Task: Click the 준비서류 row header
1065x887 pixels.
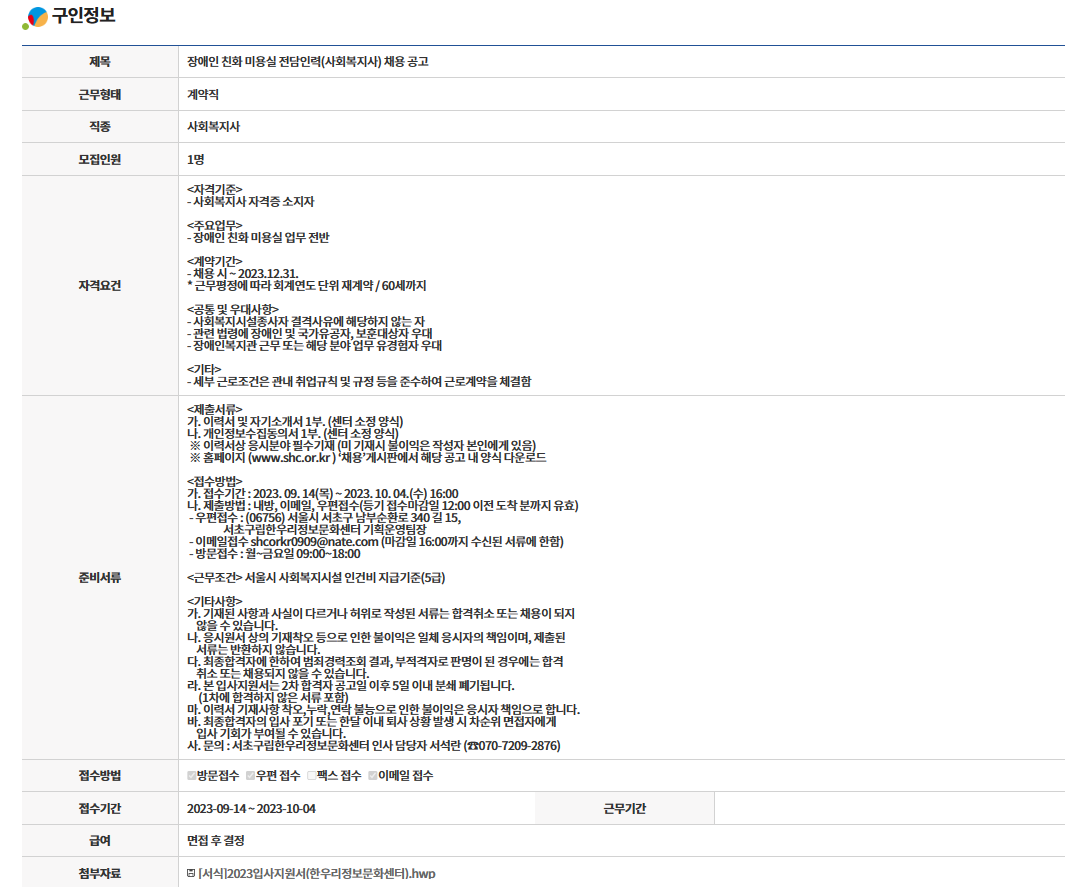Action: coord(99,577)
